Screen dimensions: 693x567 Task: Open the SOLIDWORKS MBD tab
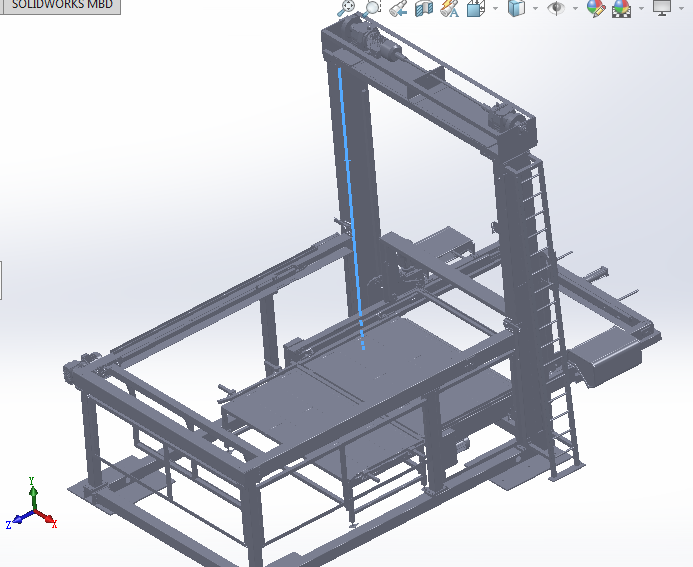pyautogui.click(x=60, y=5)
